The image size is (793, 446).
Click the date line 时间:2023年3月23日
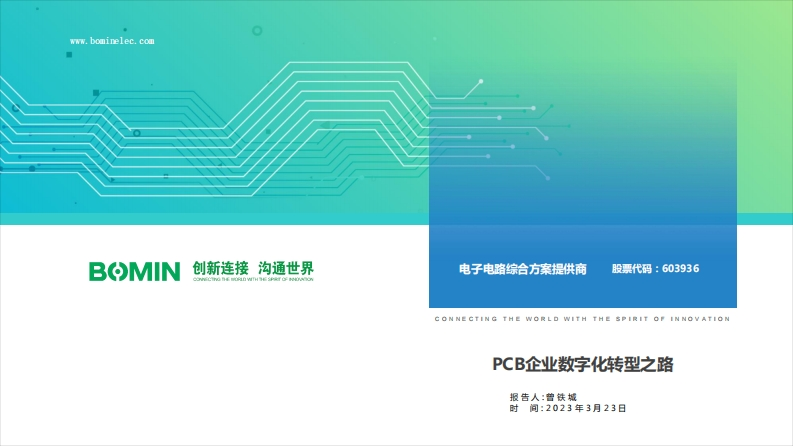click(x=568, y=408)
